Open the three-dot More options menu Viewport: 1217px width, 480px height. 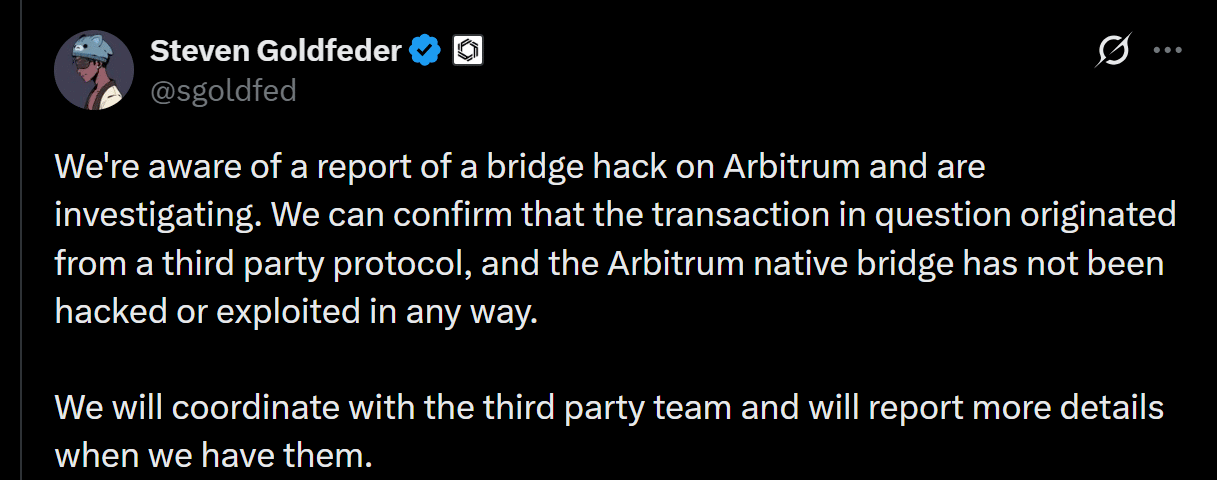pos(1168,51)
